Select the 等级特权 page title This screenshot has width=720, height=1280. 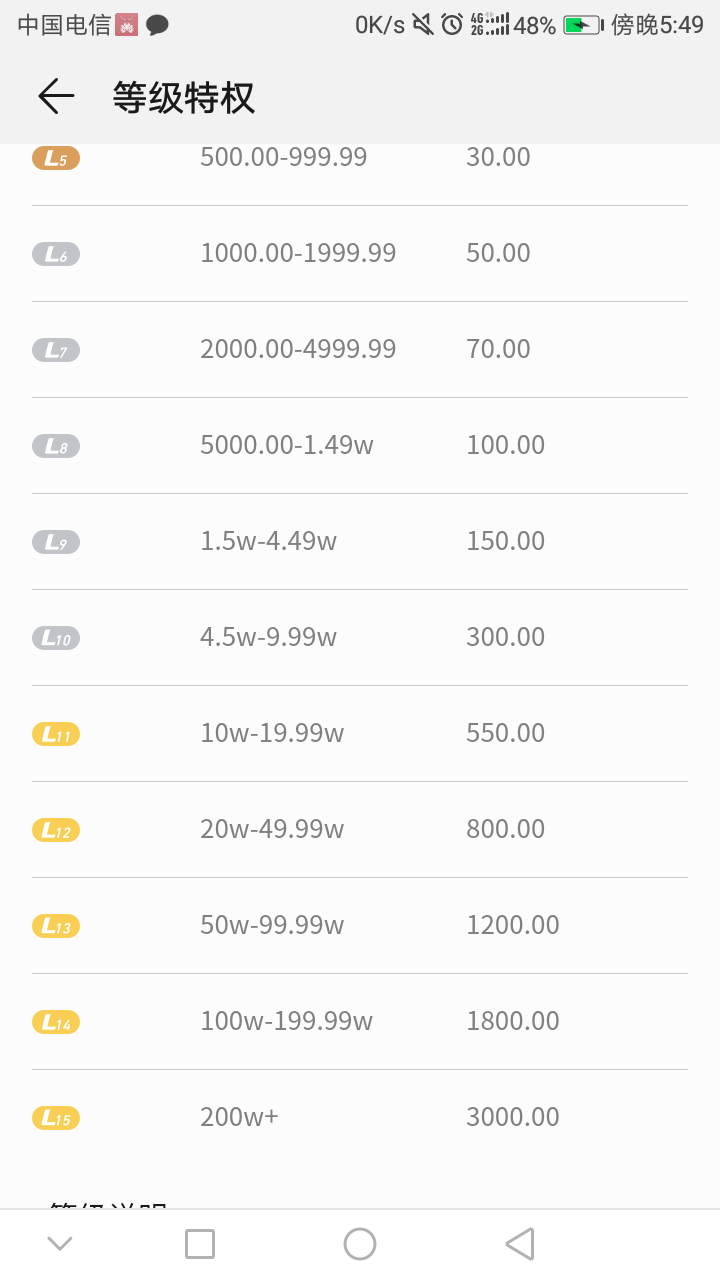coord(184,98)
